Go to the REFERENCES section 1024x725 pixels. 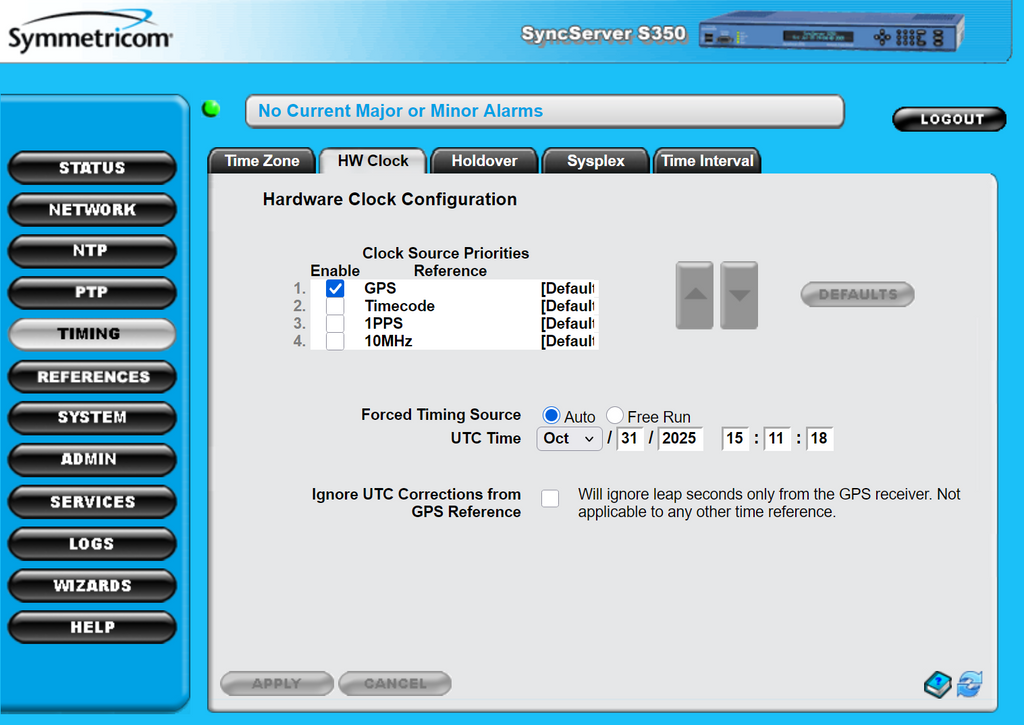click(x=92, y=377)
